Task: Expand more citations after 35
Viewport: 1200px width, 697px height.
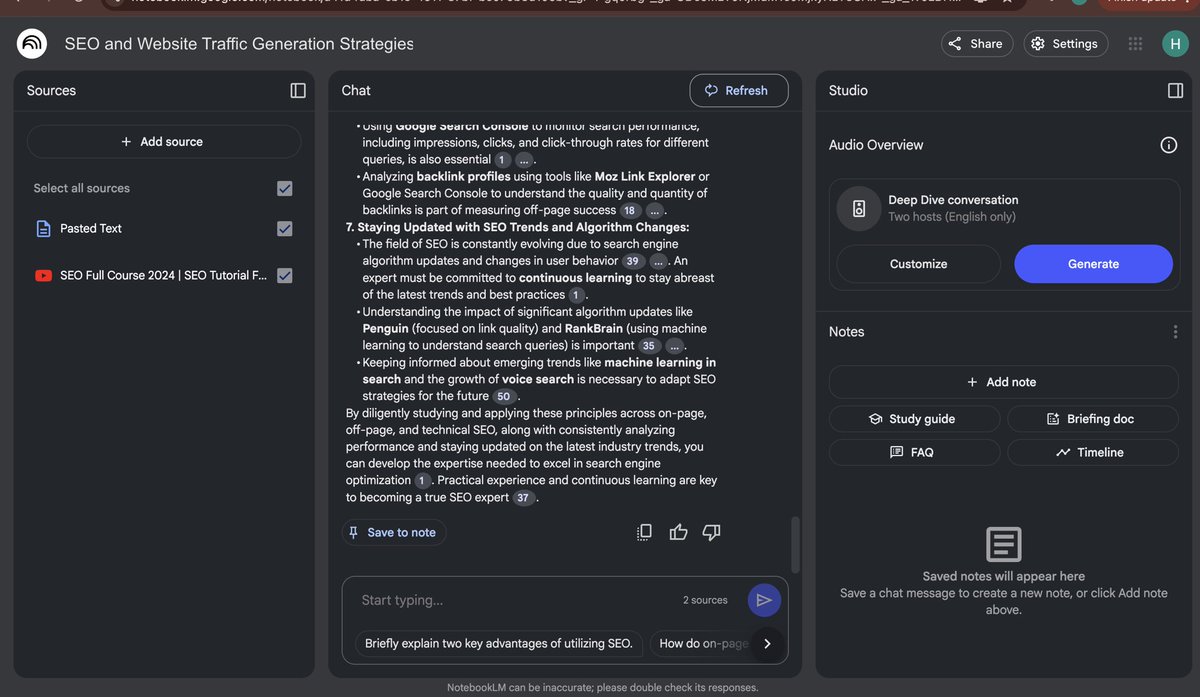Action: (x=674, y=346)
